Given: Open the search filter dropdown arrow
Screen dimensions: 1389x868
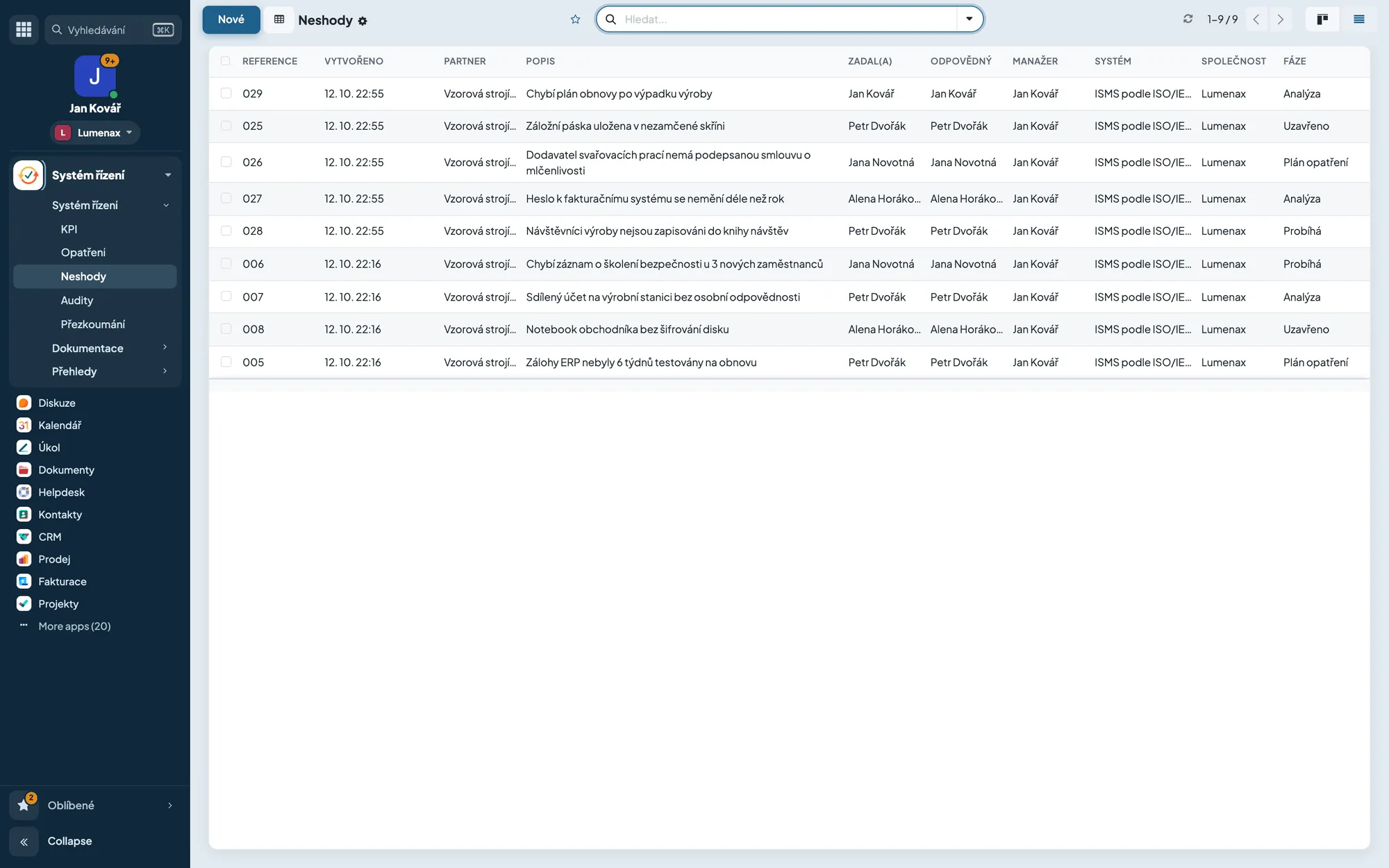Looking at the screenshot, I should pyautogui.click(x=969, y=19).
